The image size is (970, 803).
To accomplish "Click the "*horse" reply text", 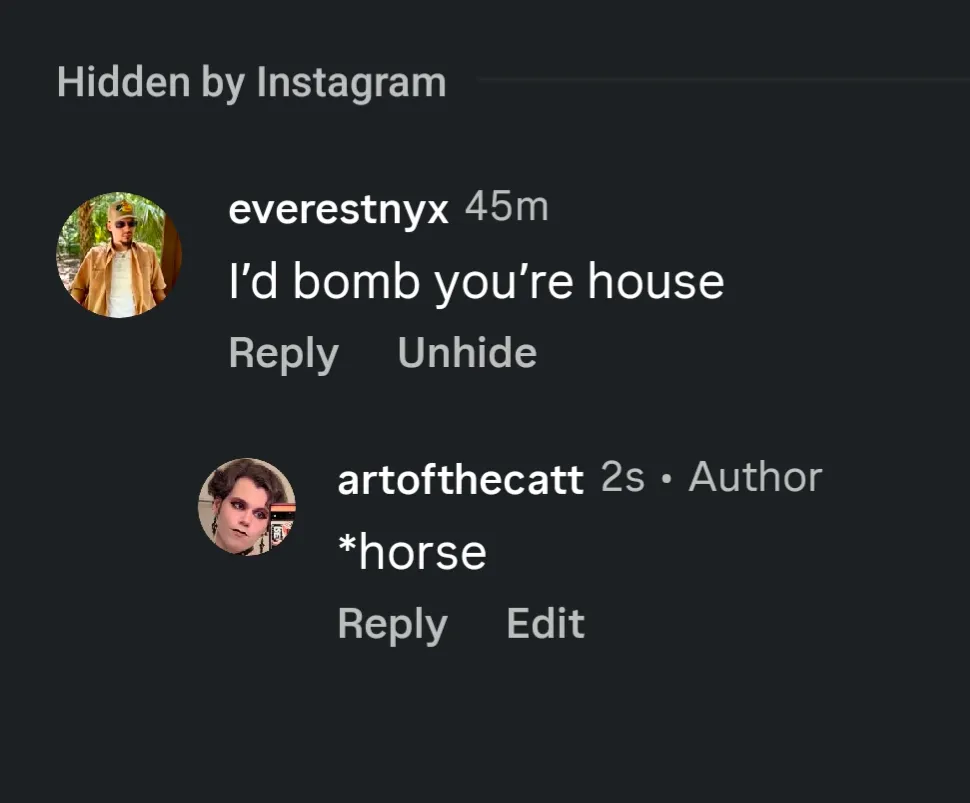I will tap(413, 552).
